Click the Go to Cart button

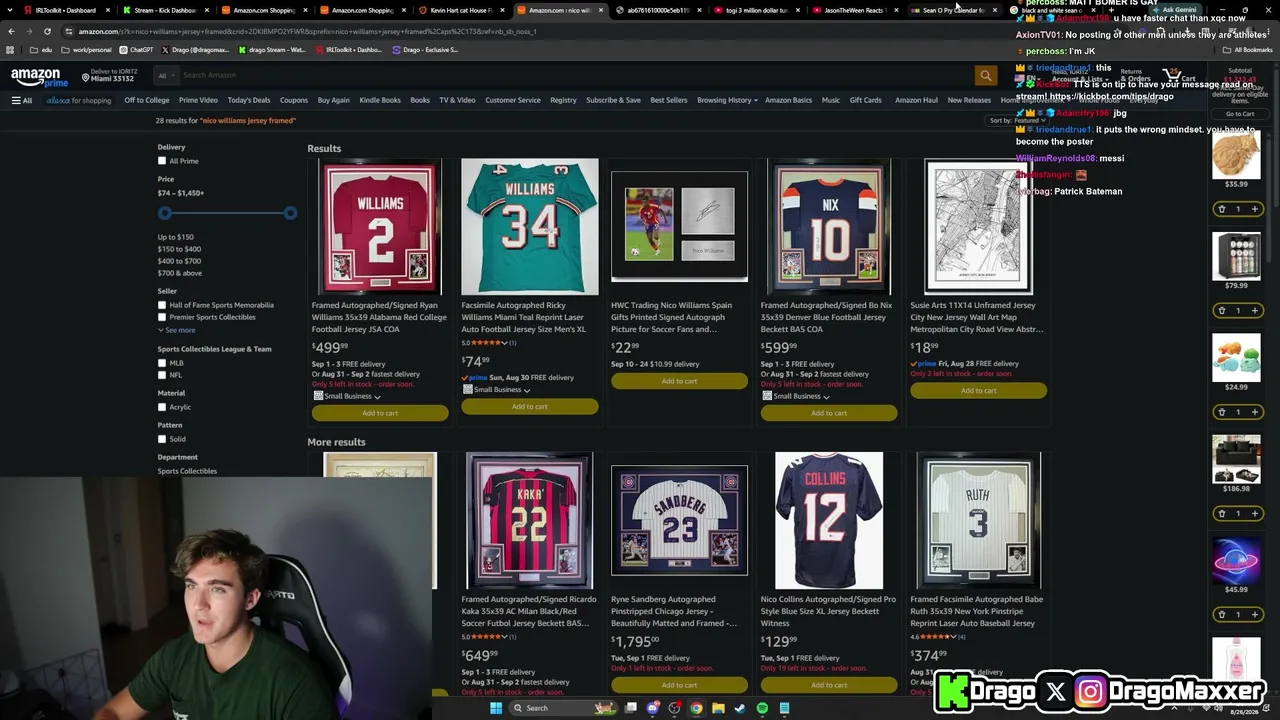[1240, 114]
